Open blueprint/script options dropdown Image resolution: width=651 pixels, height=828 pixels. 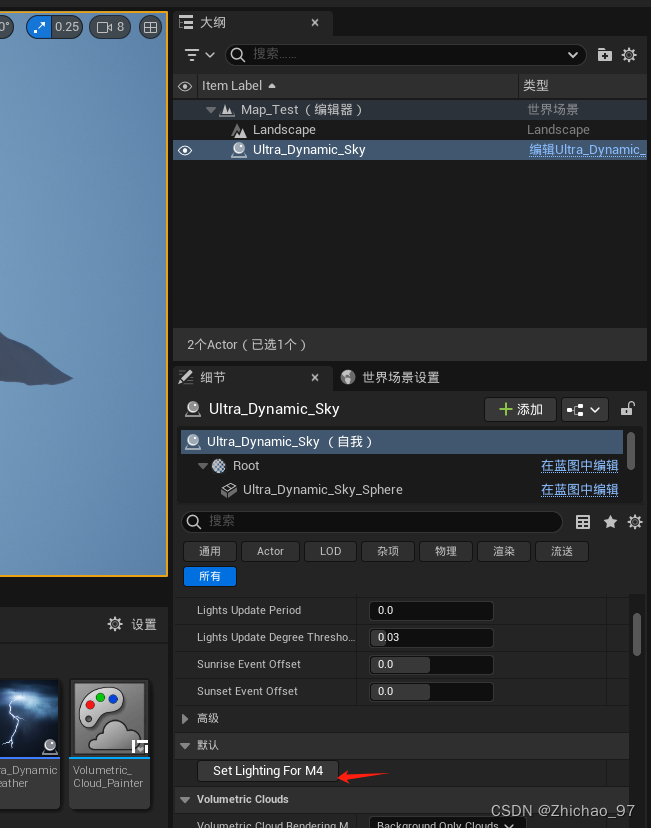click(x=584, y=410)
